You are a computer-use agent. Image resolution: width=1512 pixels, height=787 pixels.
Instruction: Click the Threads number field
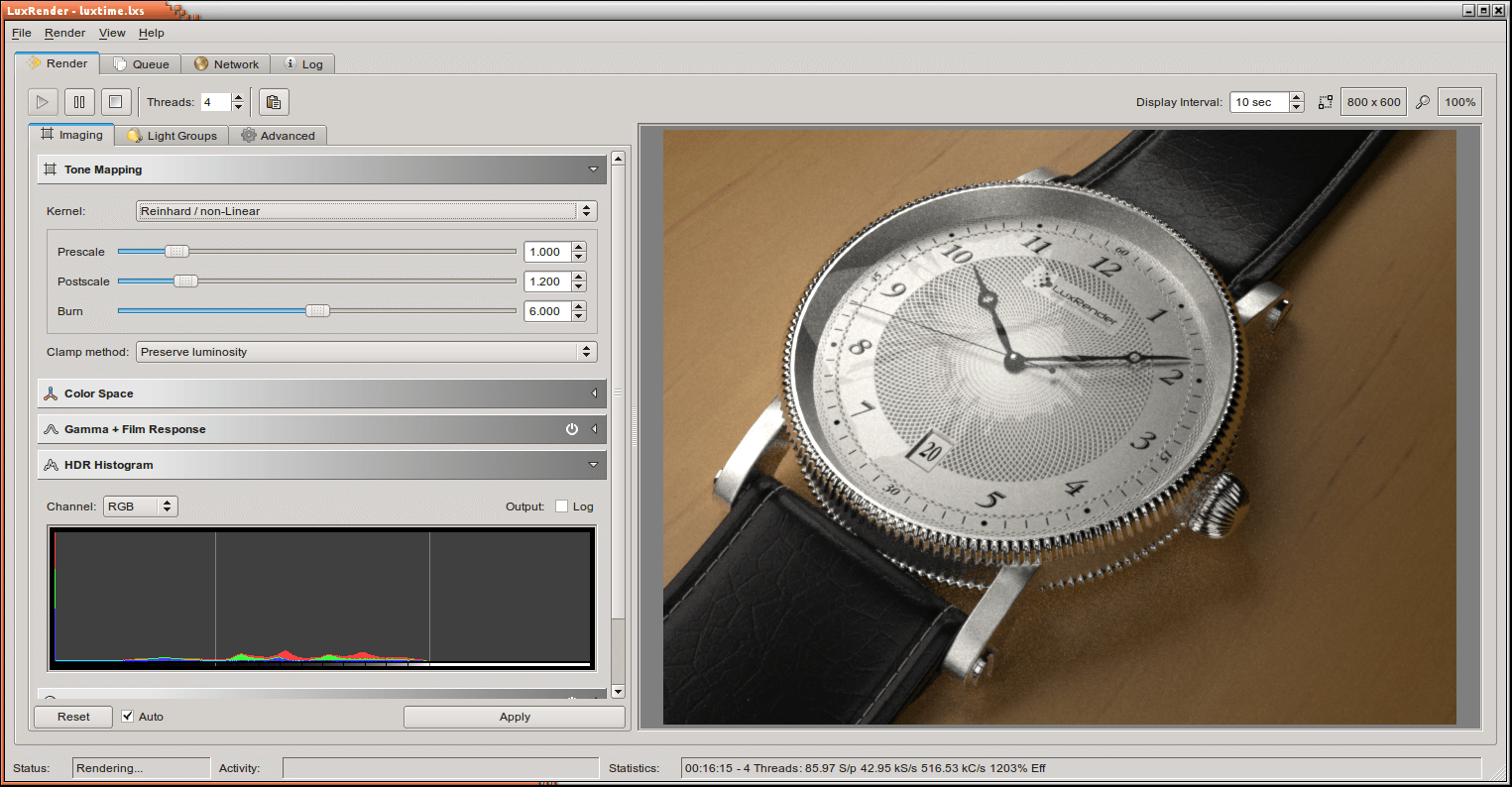click(216, 102)
